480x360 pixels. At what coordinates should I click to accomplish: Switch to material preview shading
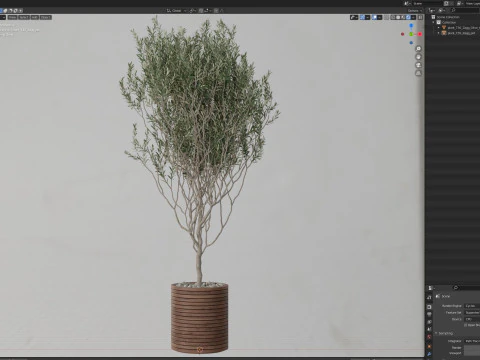tap(403, 17)
